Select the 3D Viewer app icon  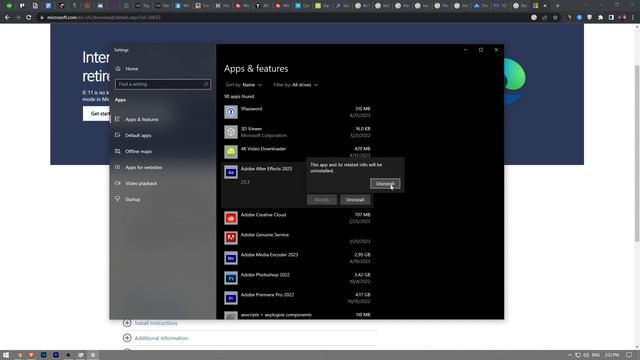[x=231, y=132]
